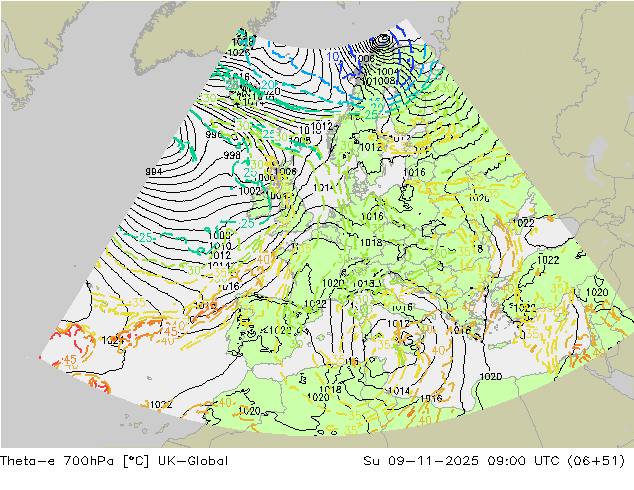The width and height of the screenshot is (634, 490).
Task: Click the "994" isobar label
Action: tap(154, 172)
